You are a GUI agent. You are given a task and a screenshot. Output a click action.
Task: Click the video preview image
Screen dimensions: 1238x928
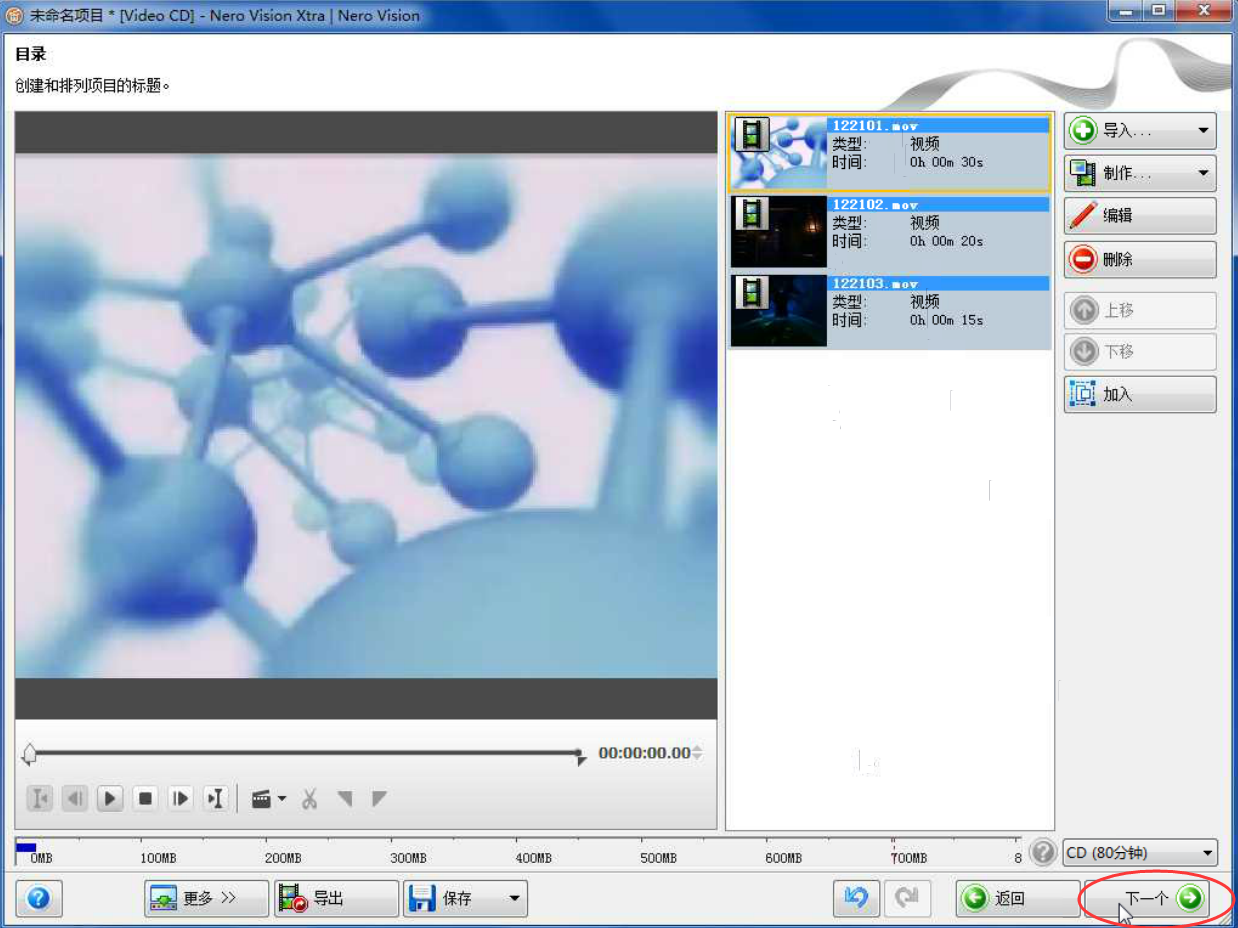[x=366, y=415]
